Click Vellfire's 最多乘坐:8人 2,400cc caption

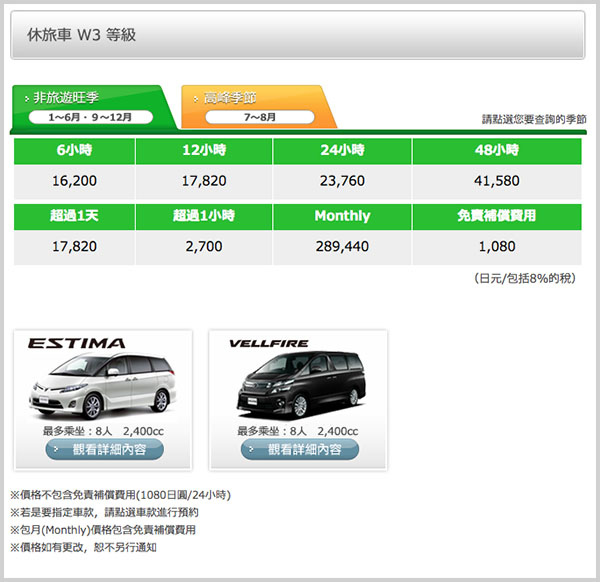tap(297, 431)
